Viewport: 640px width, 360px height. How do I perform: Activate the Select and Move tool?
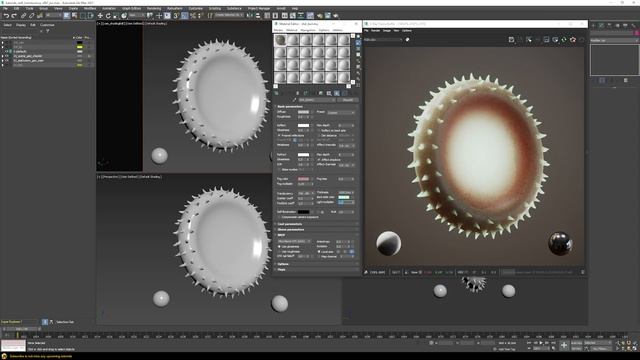[x=100, y=16]
